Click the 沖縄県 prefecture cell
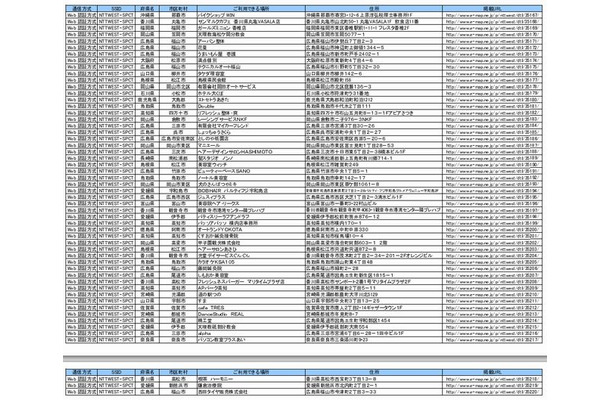 pyautogui.click(x=147, y=15)
